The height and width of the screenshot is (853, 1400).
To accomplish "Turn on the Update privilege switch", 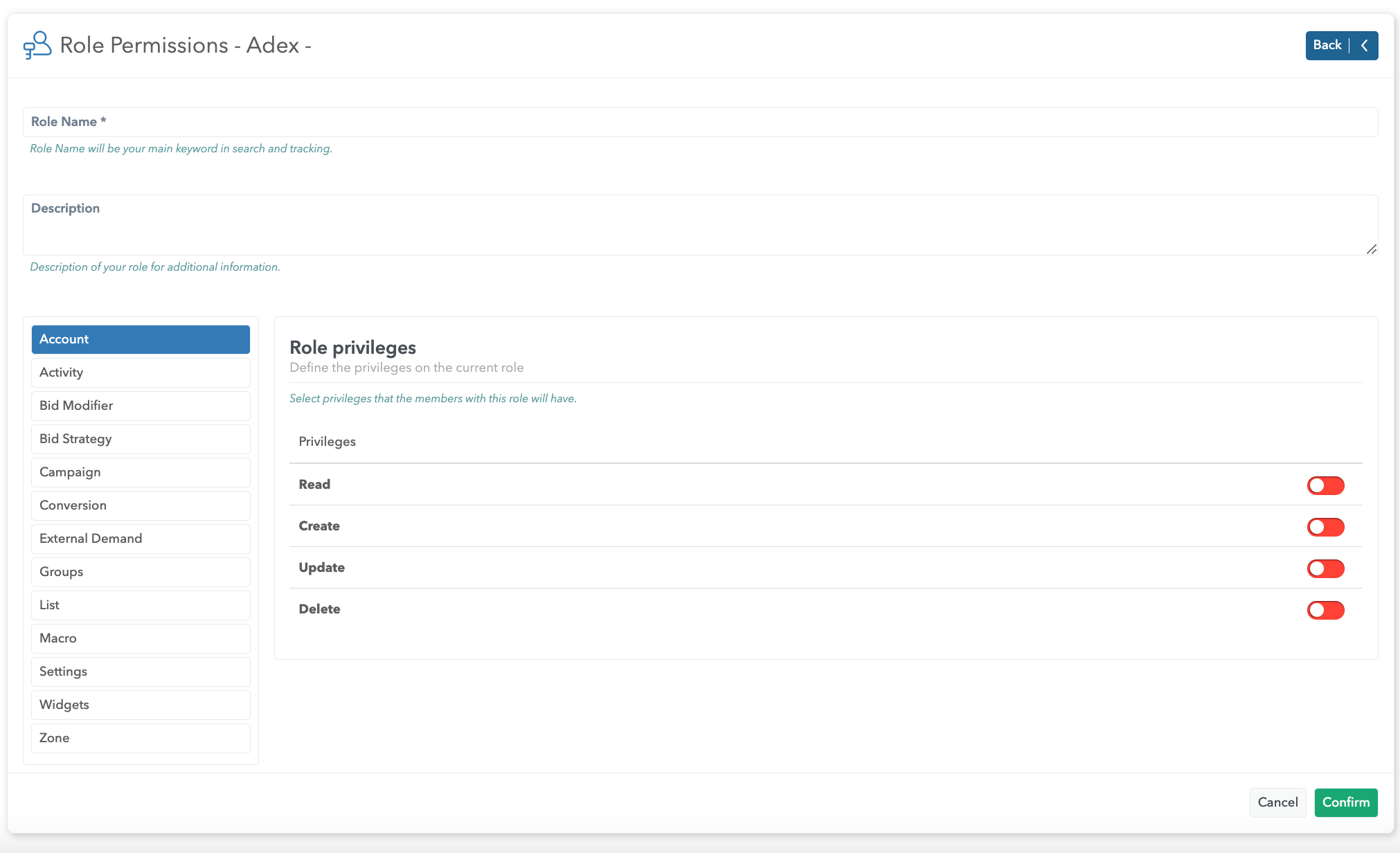I will [x=1325, y=568].
